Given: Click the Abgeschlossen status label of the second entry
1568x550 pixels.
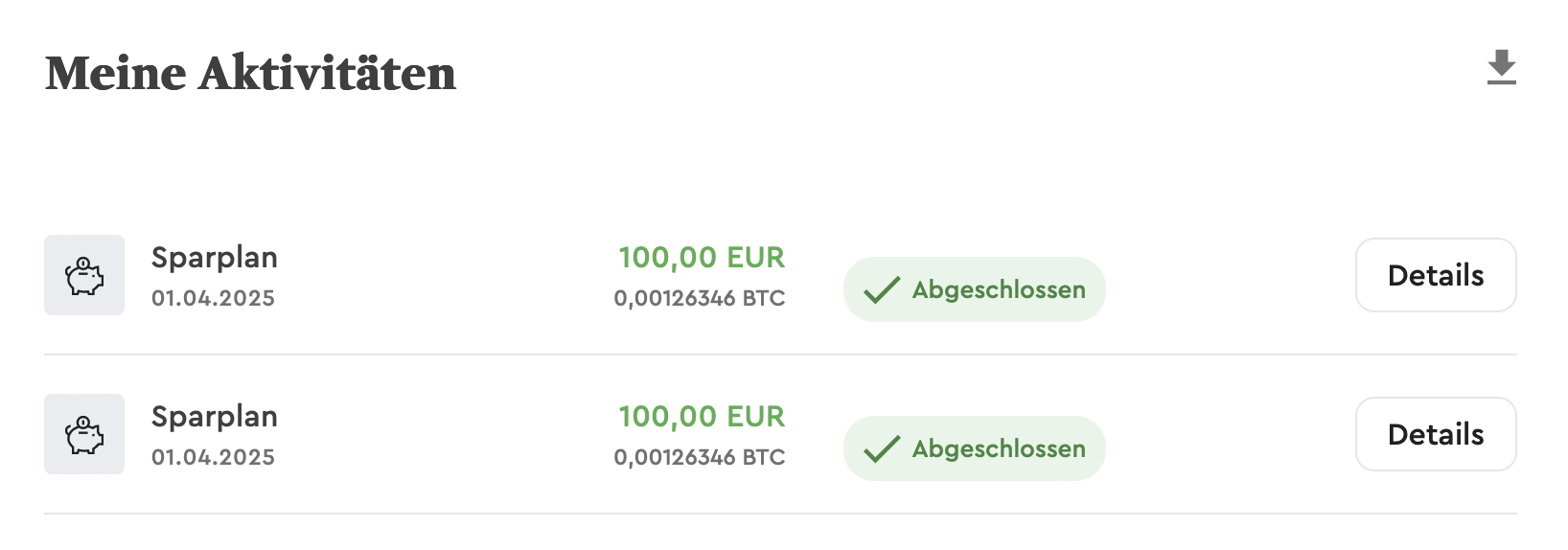Looking at the screenshot, I should 999,448.
